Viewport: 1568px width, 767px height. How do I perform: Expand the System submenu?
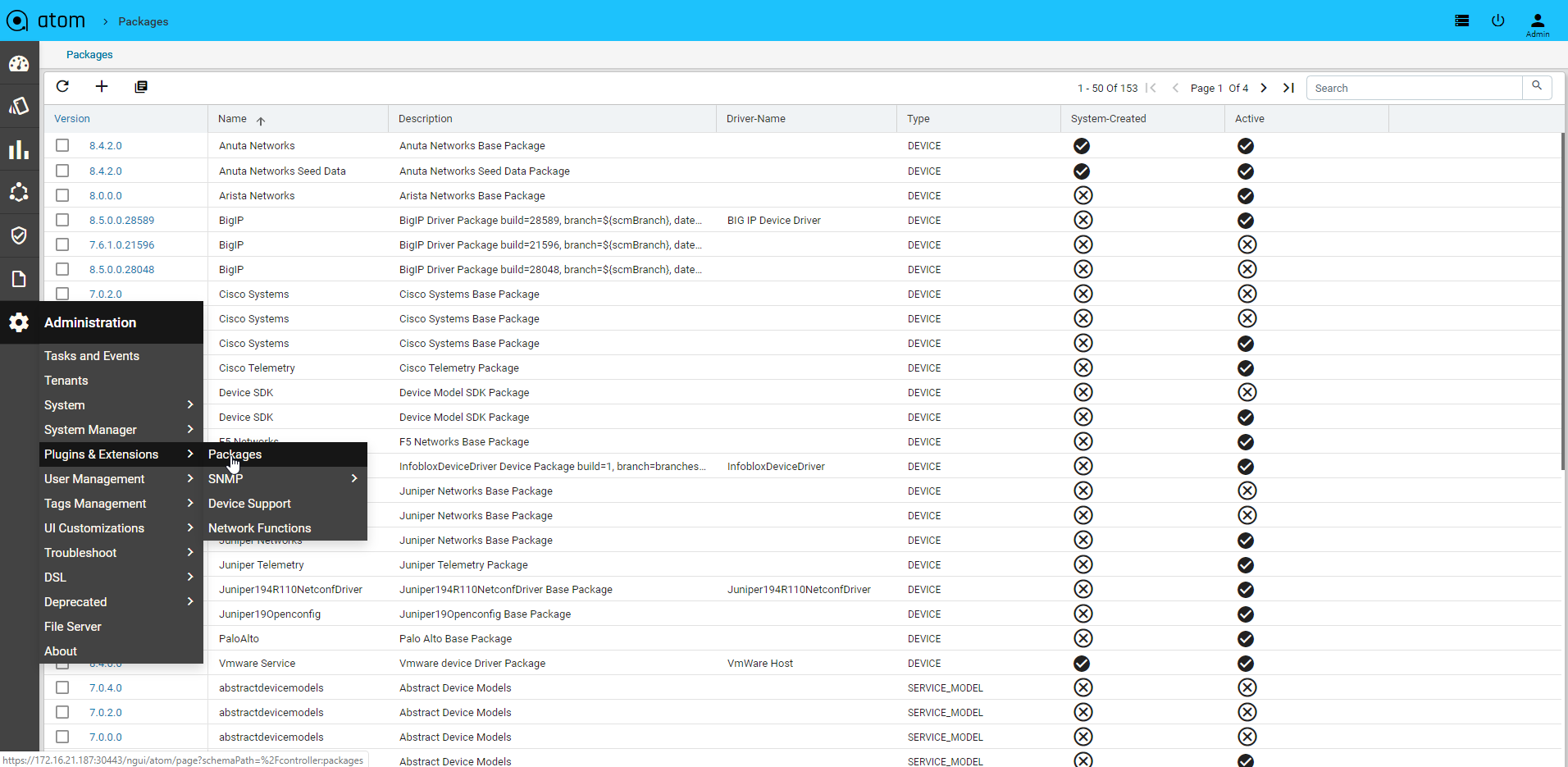pos(121,405)
